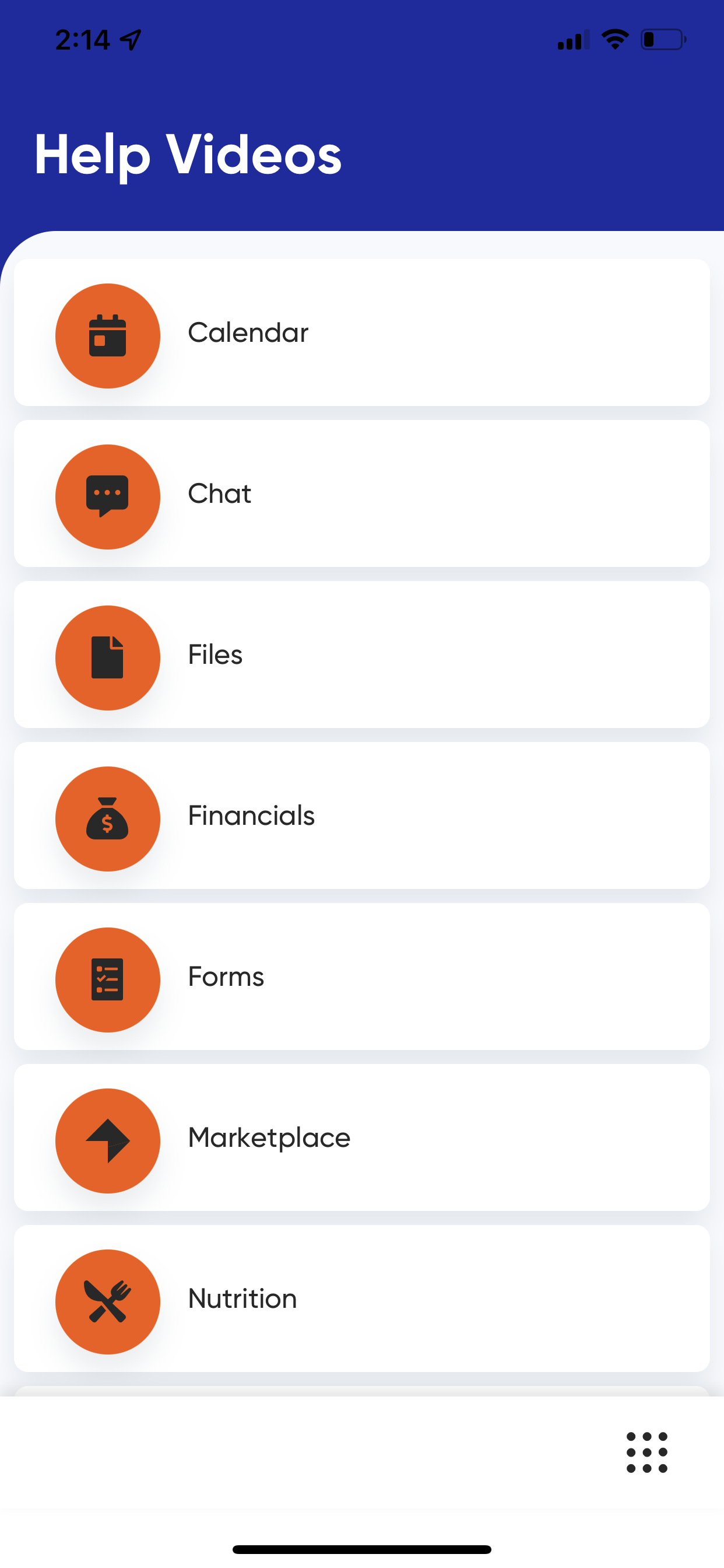Tap the Forms checklist icon
This screenshot has height=1568, width=724.
108,979
